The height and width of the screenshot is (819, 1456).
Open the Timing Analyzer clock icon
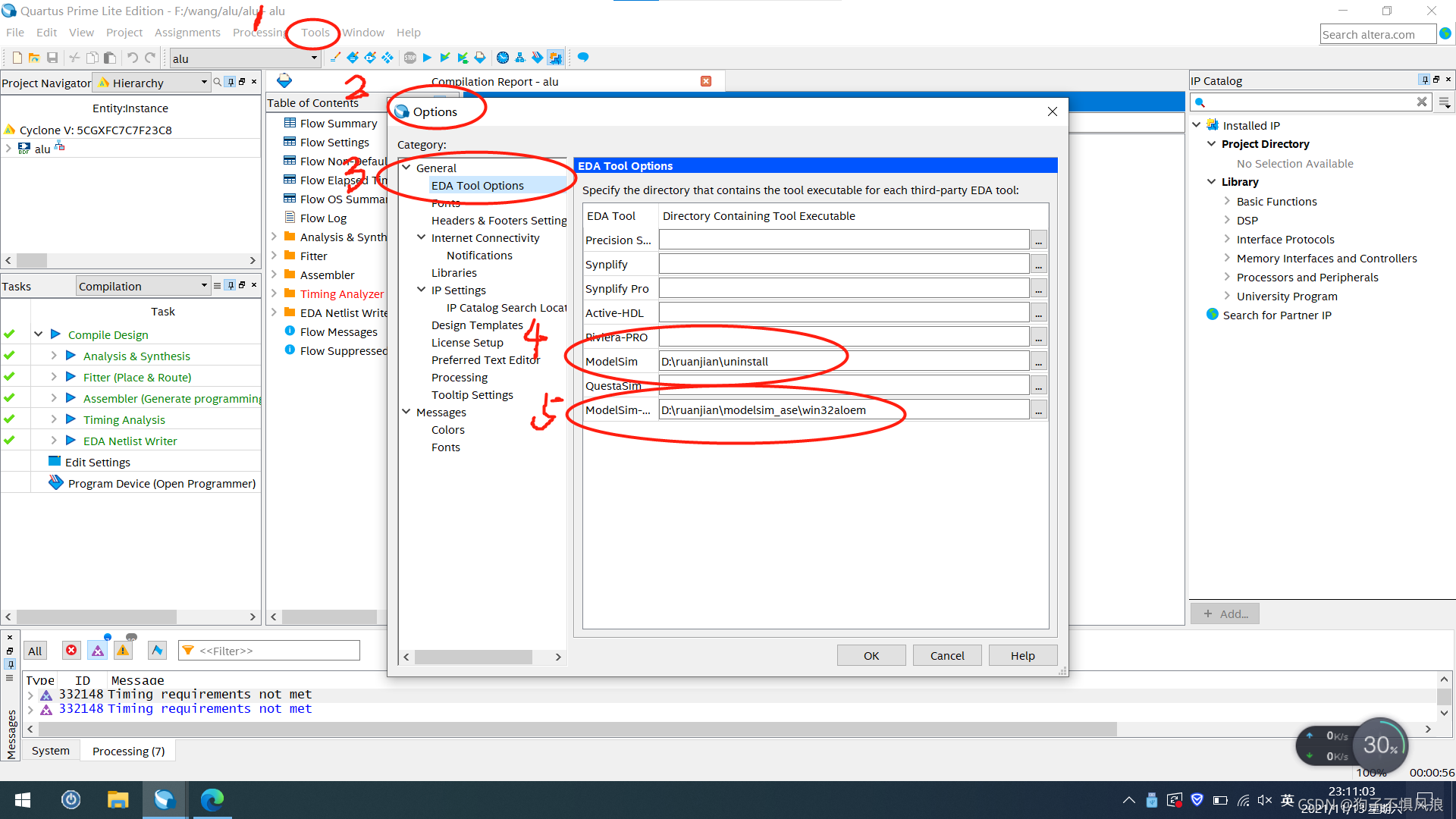(502, 58)
